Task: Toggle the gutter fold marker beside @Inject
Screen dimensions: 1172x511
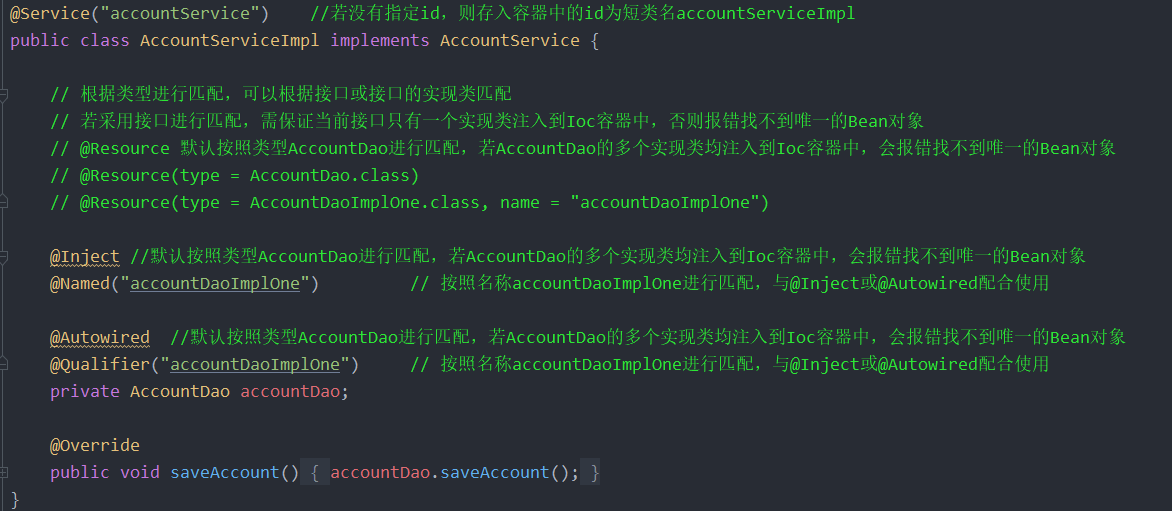Action: click(x=4, y=257)
